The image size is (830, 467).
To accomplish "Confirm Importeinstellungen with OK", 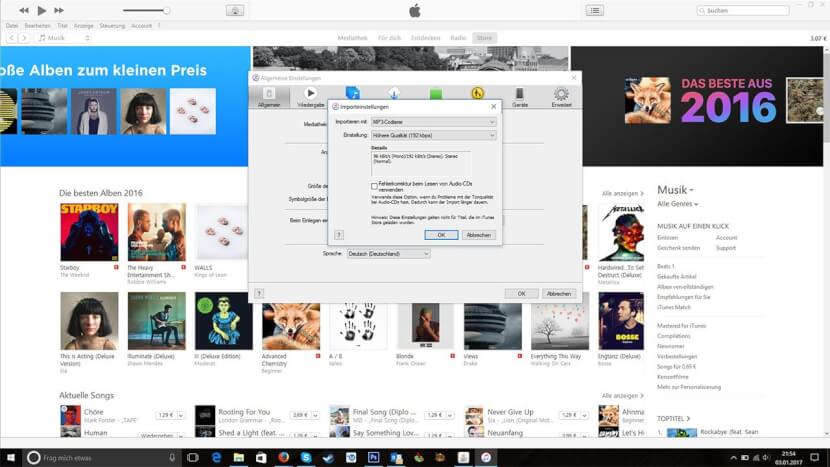I will click(x=441, y=235).
